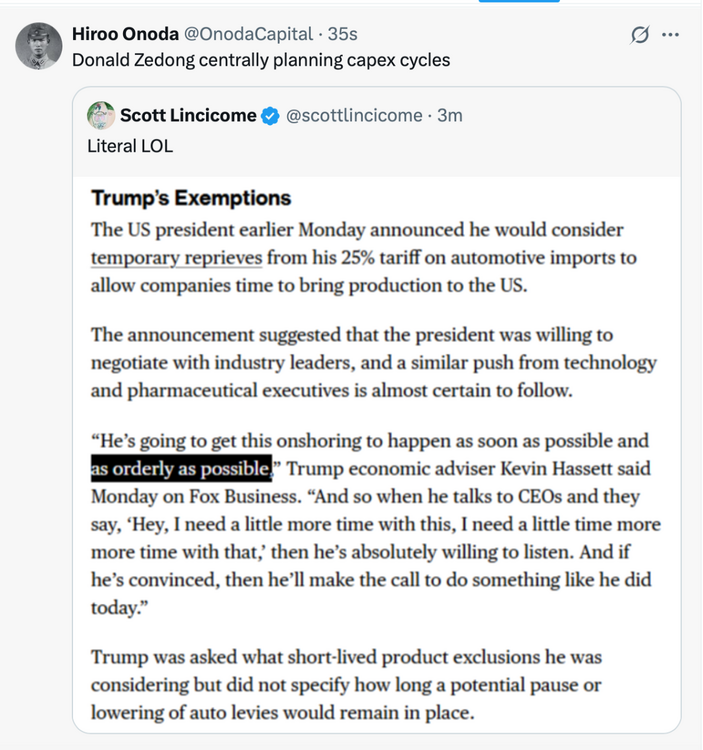Click Scott Lincicome's blue verified badge
Screen dimensions: 703x750
tap(270, 116)
